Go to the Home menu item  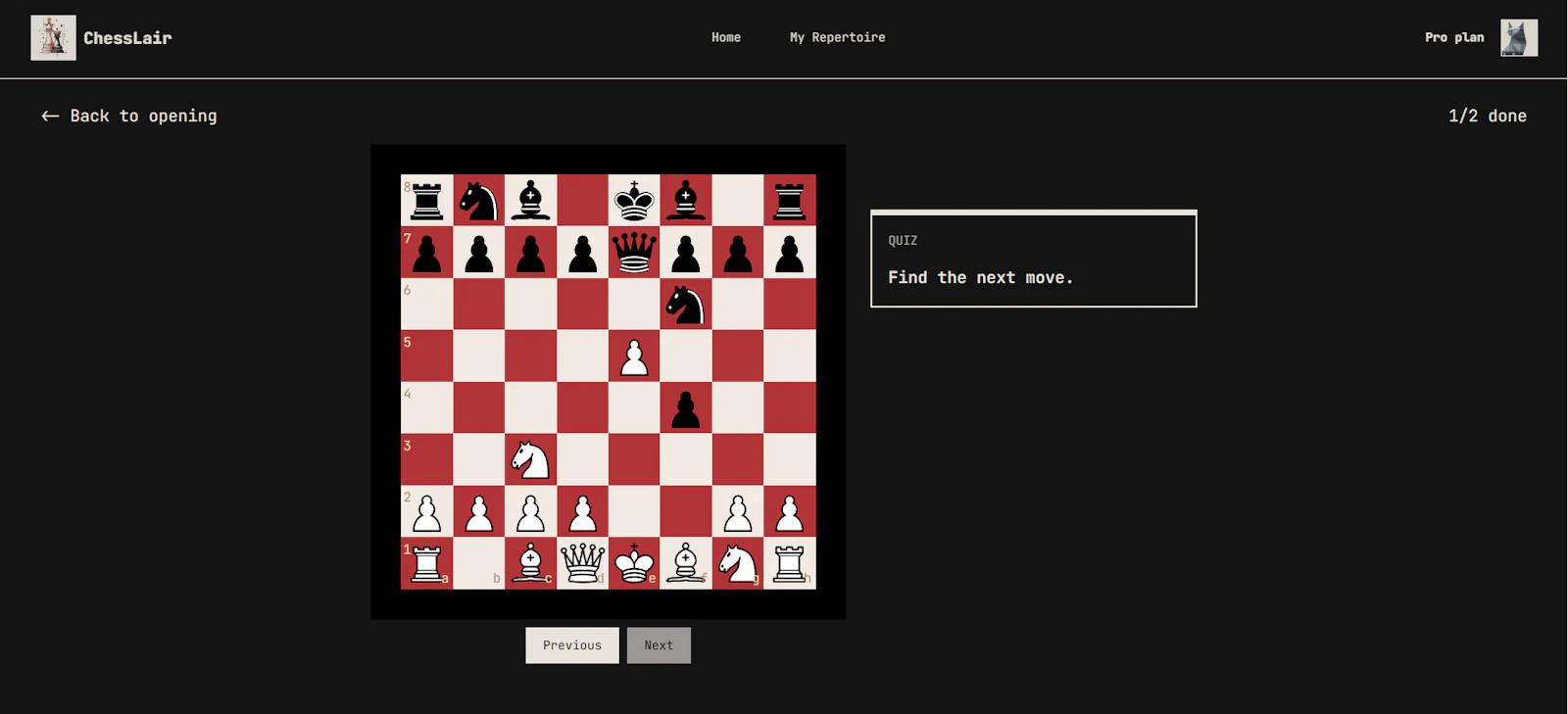tap(726, 37)
